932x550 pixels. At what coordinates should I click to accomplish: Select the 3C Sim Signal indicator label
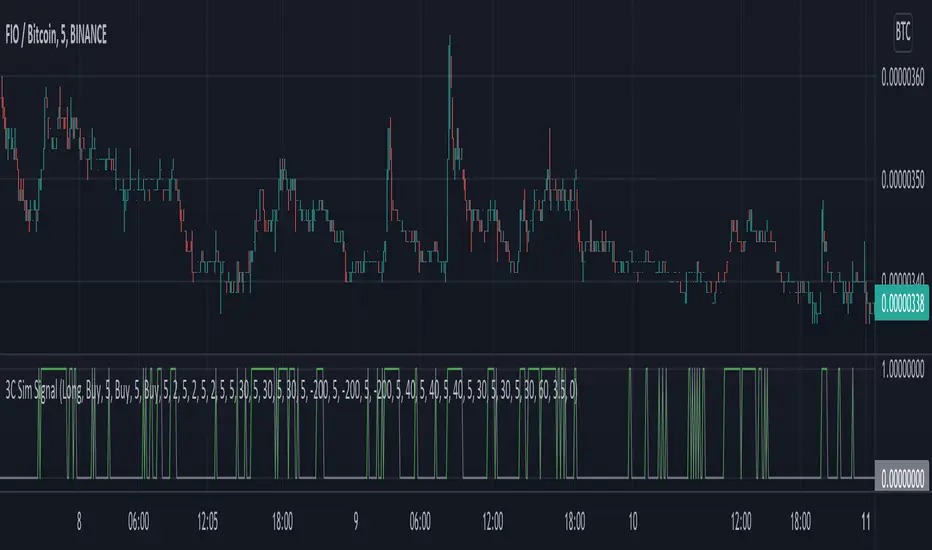[291, 391]
